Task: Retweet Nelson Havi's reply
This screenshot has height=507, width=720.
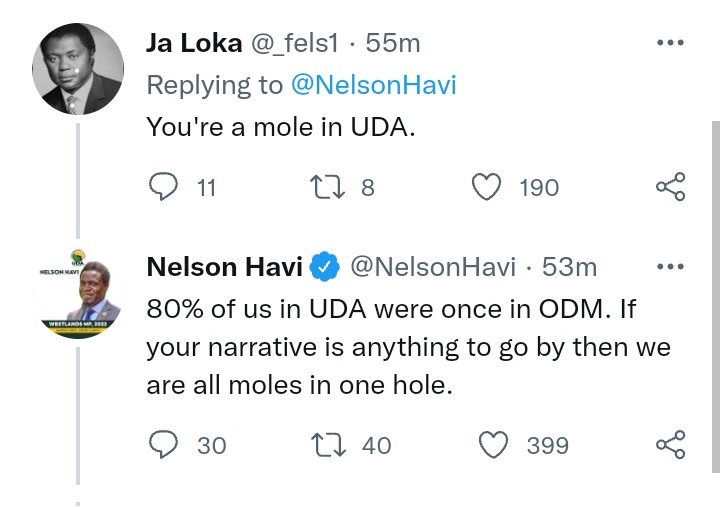Action: click(x=328, y=445)
